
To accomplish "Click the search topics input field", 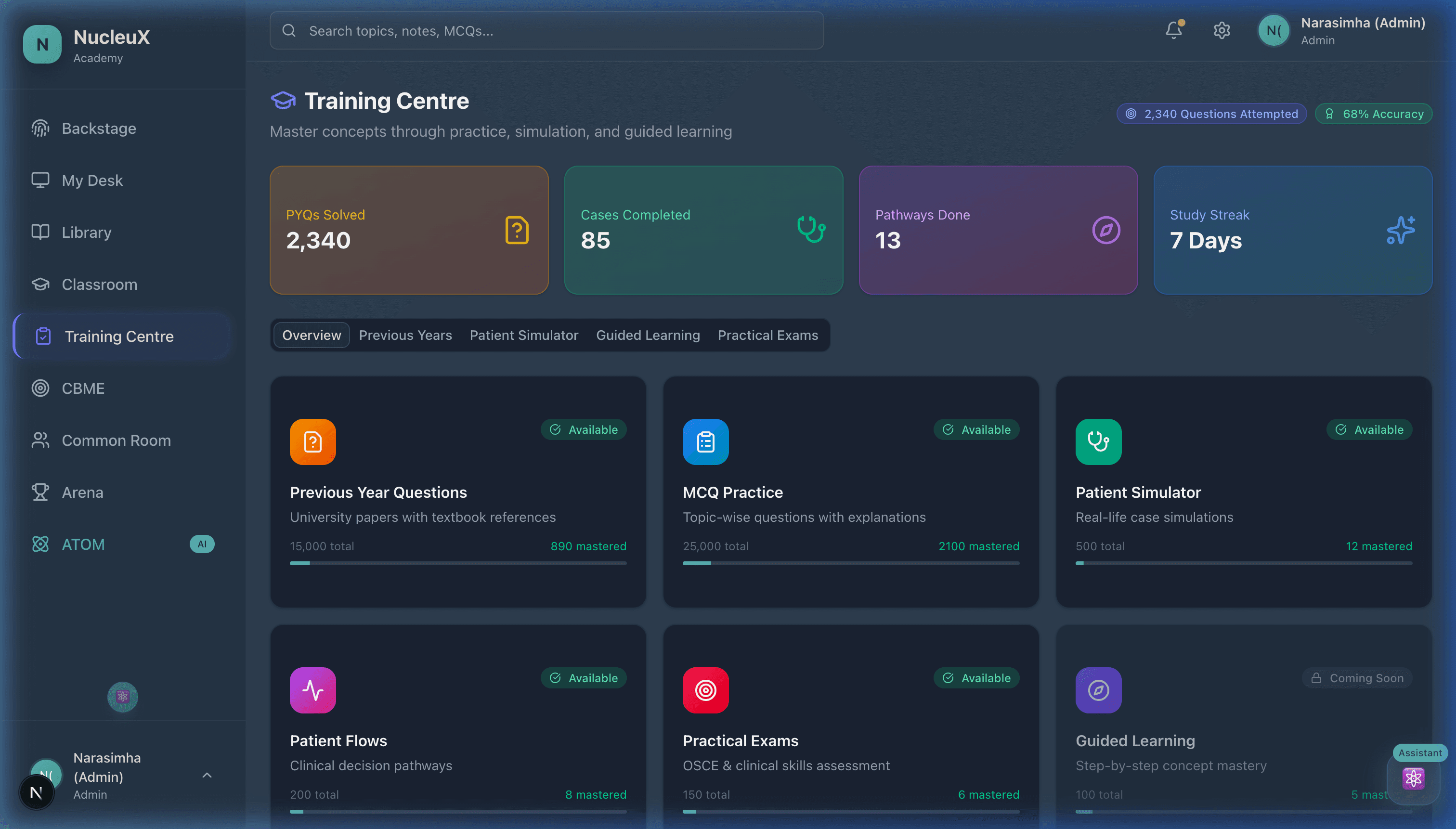I will (546, 30).
